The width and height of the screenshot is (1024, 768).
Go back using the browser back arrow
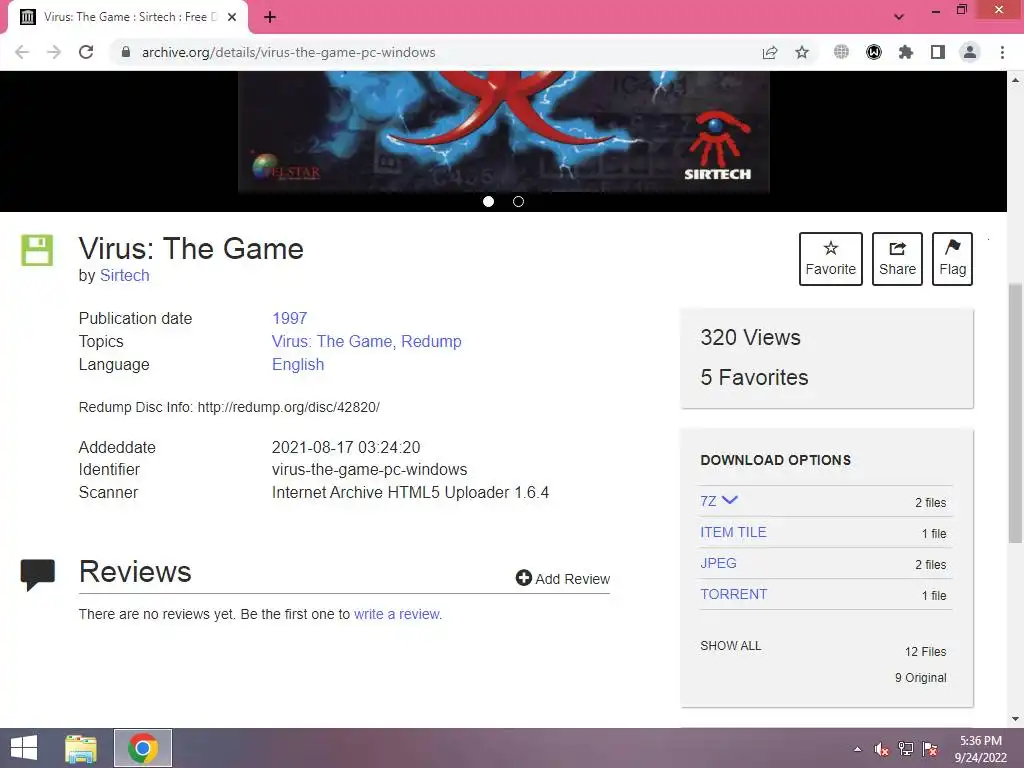pyautogui.click(x=22, y=52)
